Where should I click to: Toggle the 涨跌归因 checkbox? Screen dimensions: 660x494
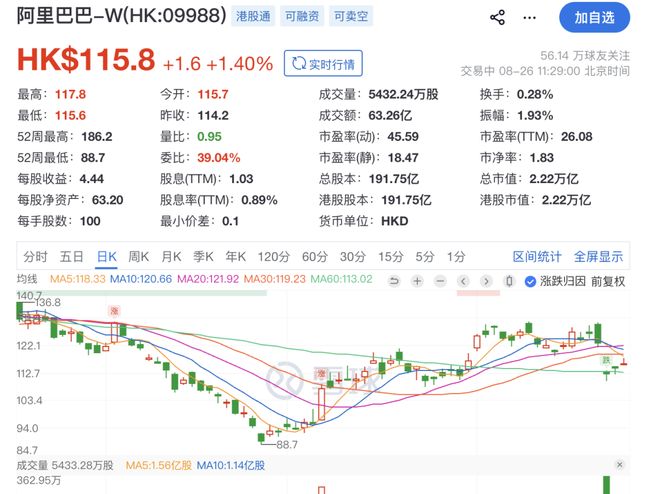pyautogui.click(x=530, y=281)
